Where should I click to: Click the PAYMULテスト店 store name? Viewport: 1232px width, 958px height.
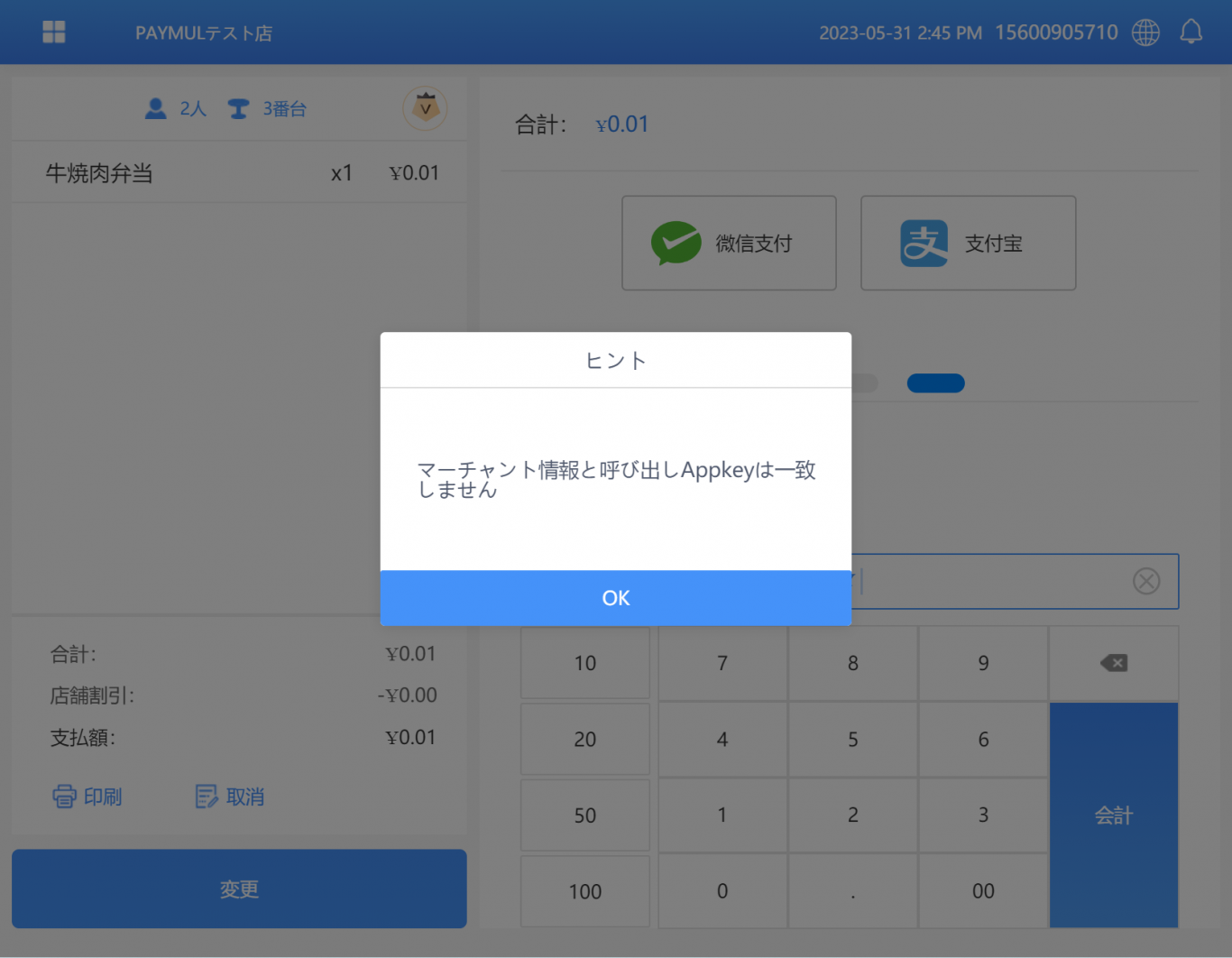(x=204, y=33)
